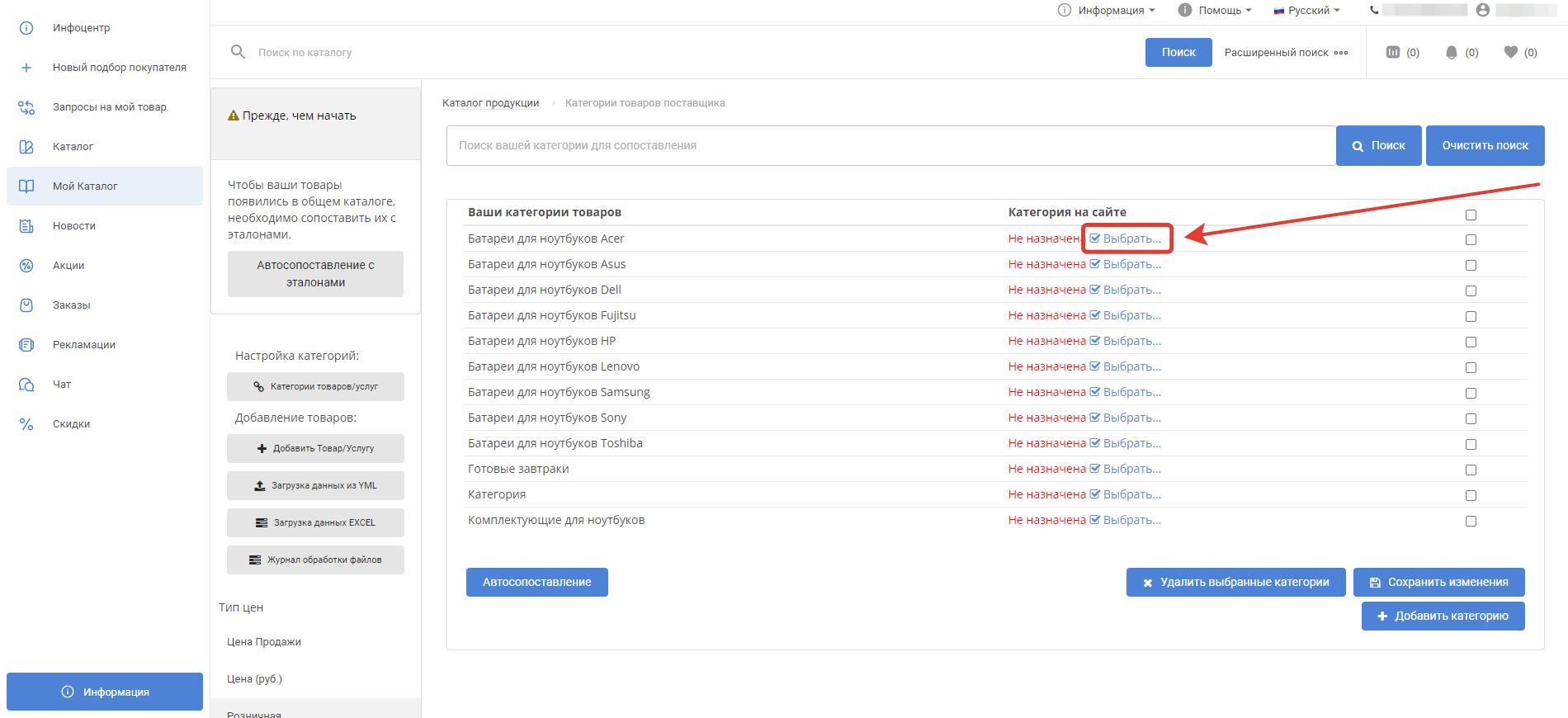Expand the Информация dropdown in top bar
This screenshot has width=1568, height=718.
point(1109,10)
